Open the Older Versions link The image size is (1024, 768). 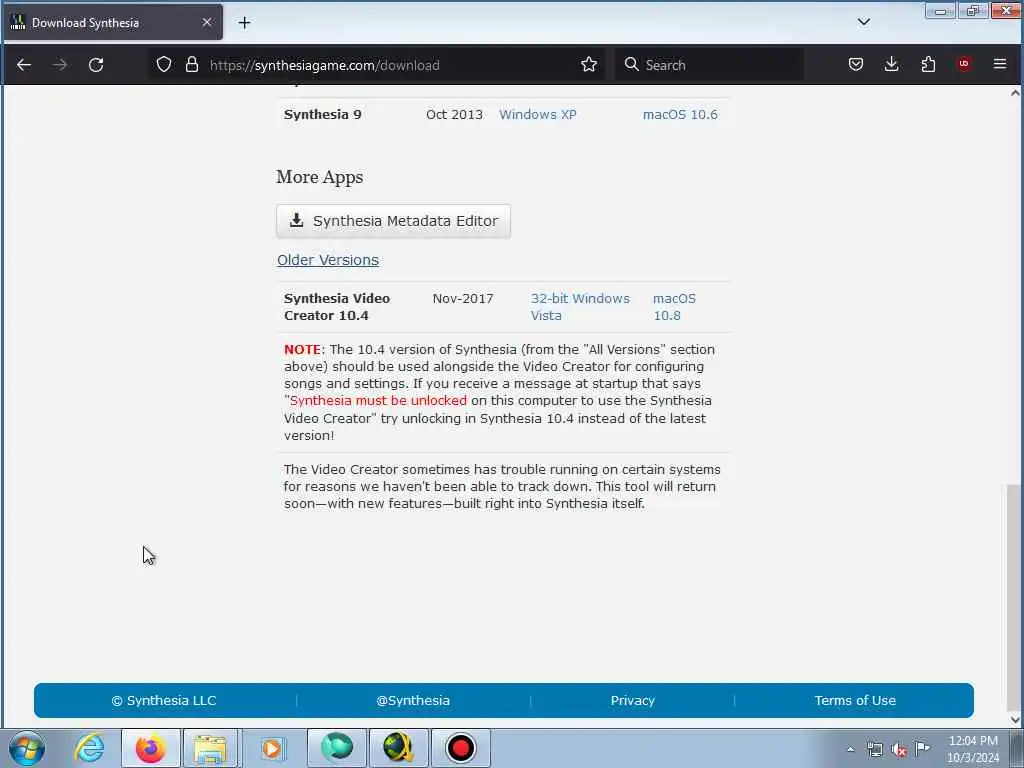coord(328,260)
